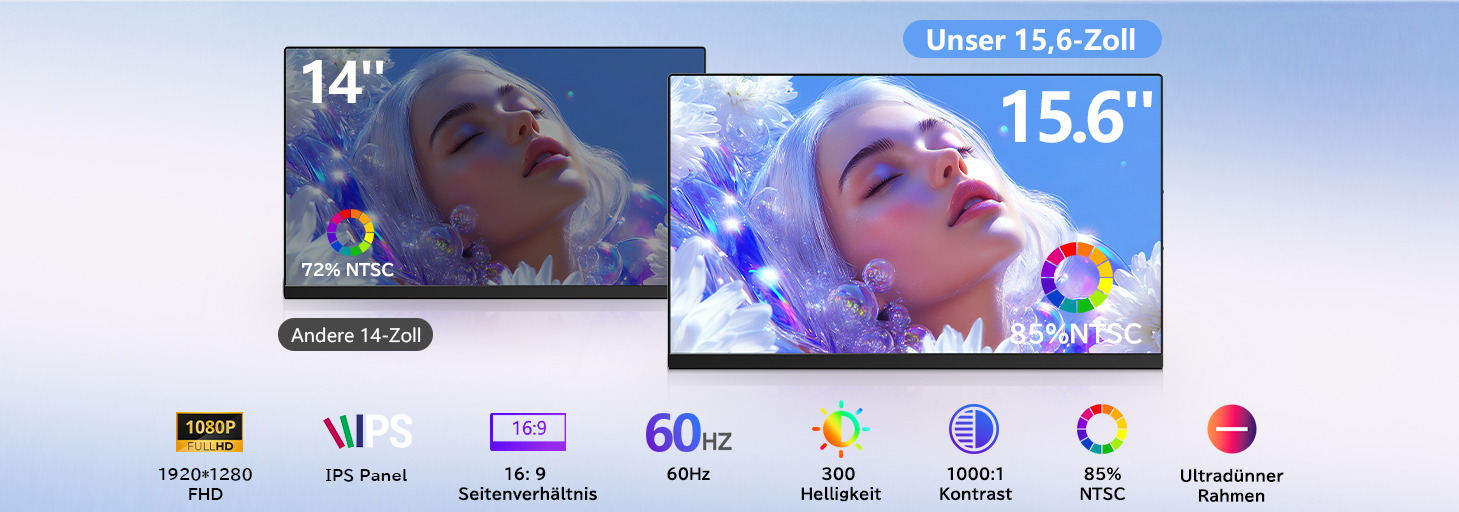
Task: Click the 1080P Full HD icon
Action: coord(209,432)
